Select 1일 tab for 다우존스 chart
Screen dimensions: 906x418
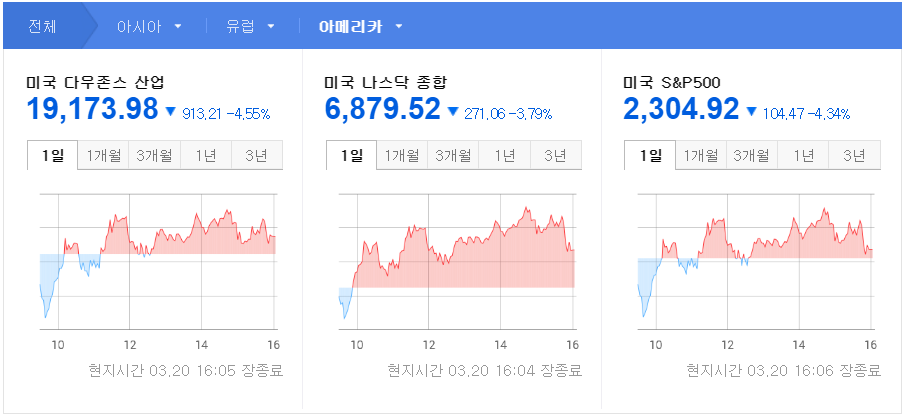pos(53,155)
